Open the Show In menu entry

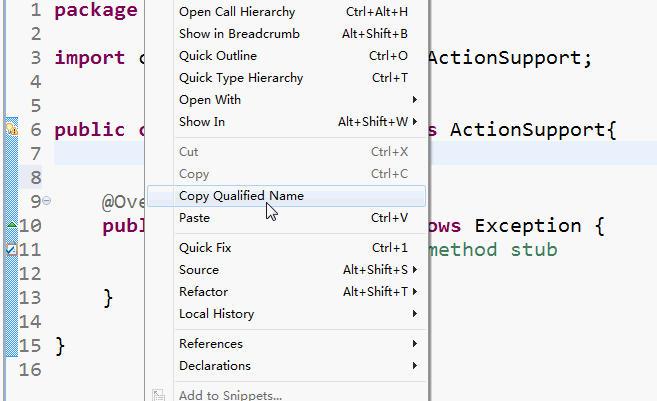(202, 122)
